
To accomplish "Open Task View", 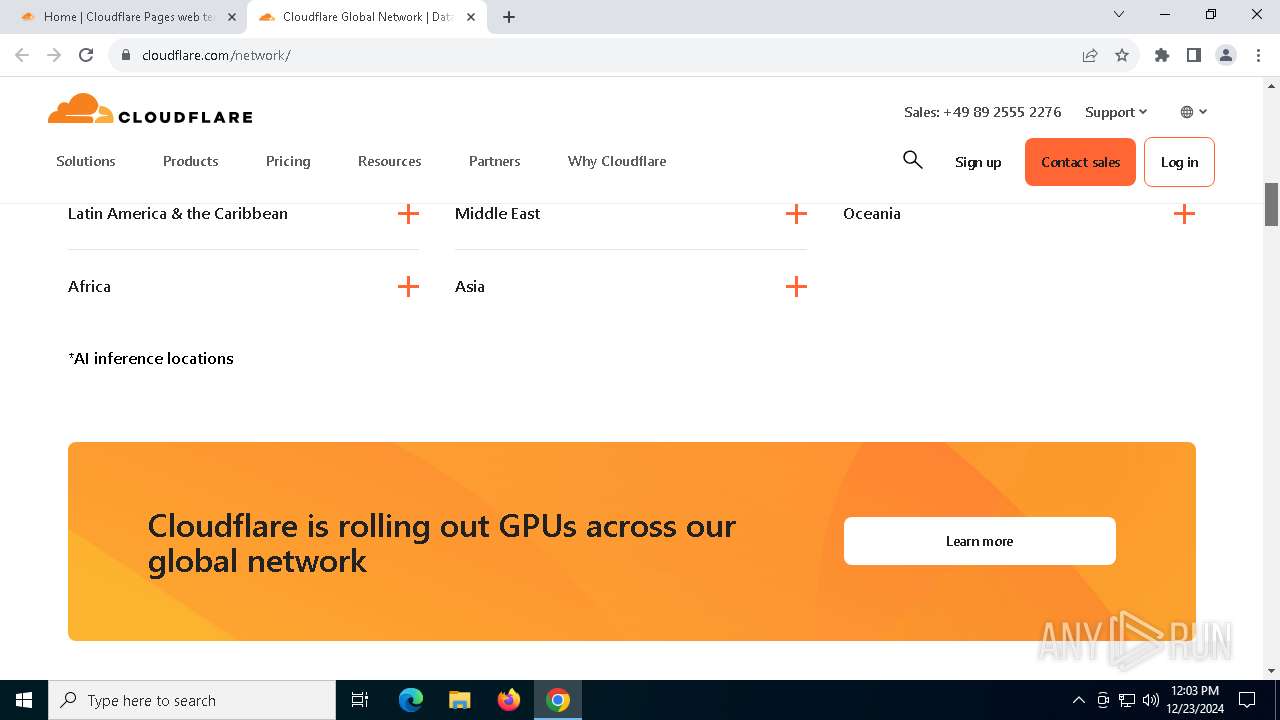I will click(x=360, y=700).
